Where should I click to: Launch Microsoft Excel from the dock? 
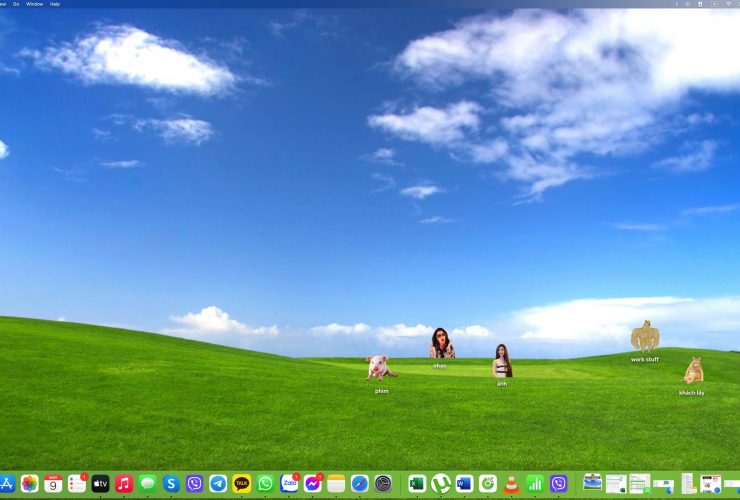tap(417, 484)
